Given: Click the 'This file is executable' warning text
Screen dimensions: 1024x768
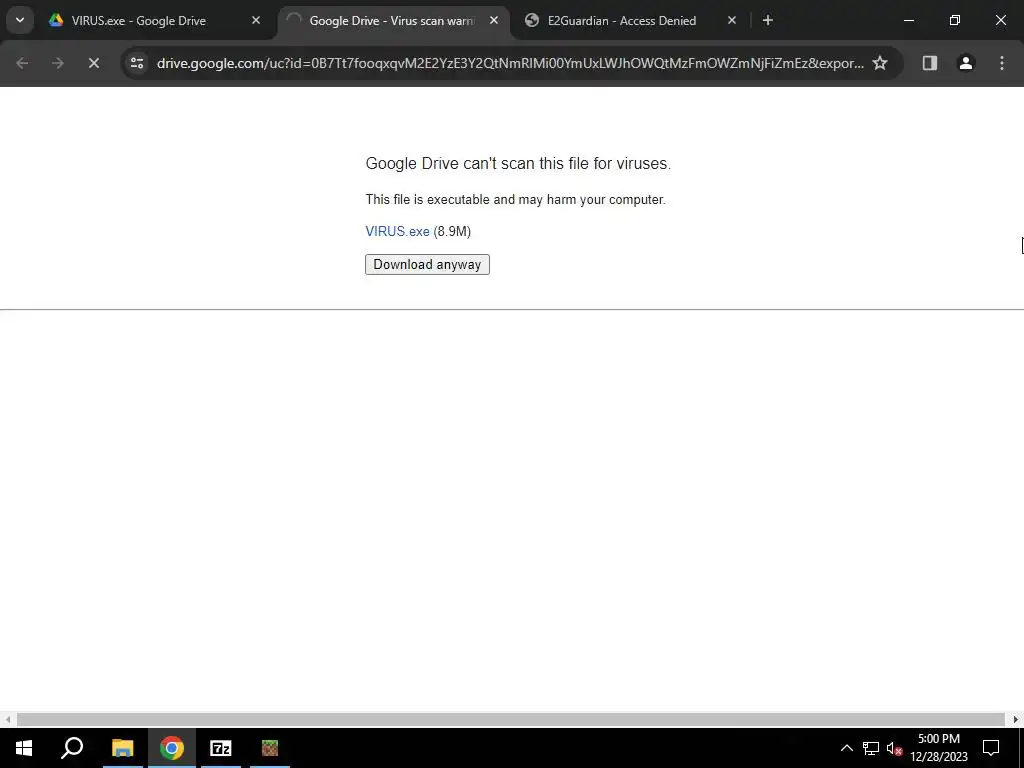Looking at the screenshot, I should coord(515,199).
